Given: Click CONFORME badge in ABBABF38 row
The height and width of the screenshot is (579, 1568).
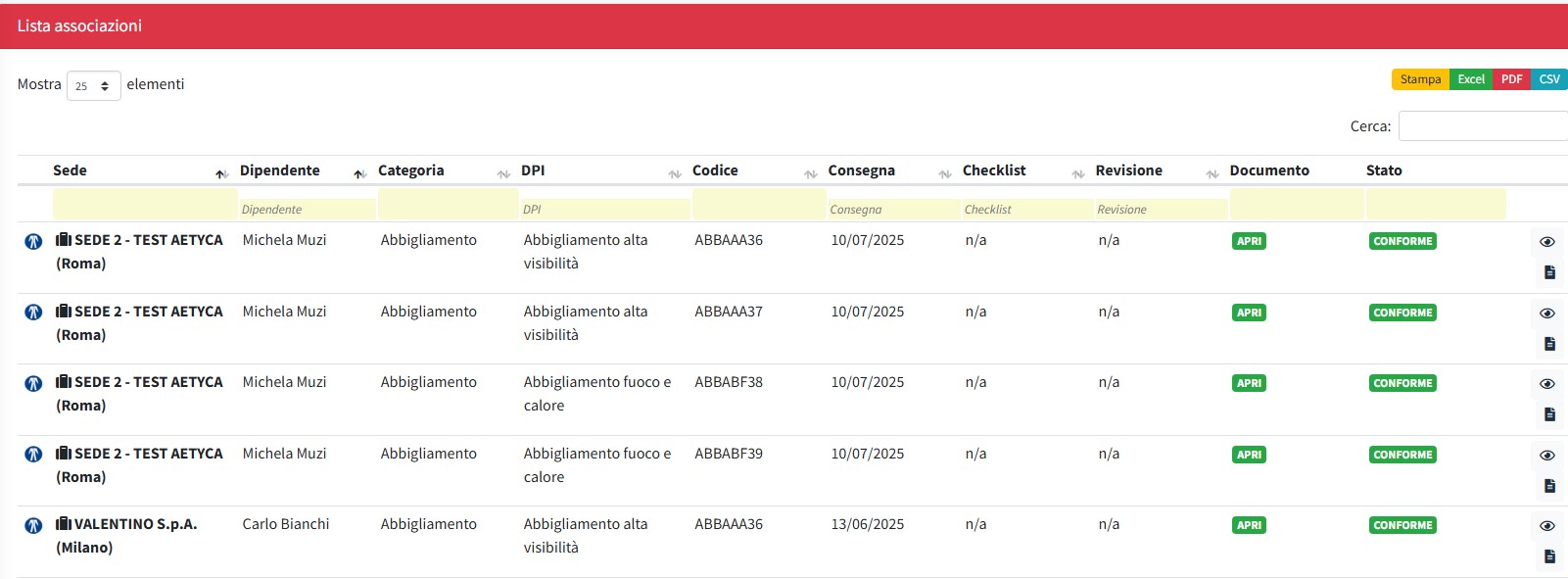Looking at the screenshot, I should coord(1402,383).
